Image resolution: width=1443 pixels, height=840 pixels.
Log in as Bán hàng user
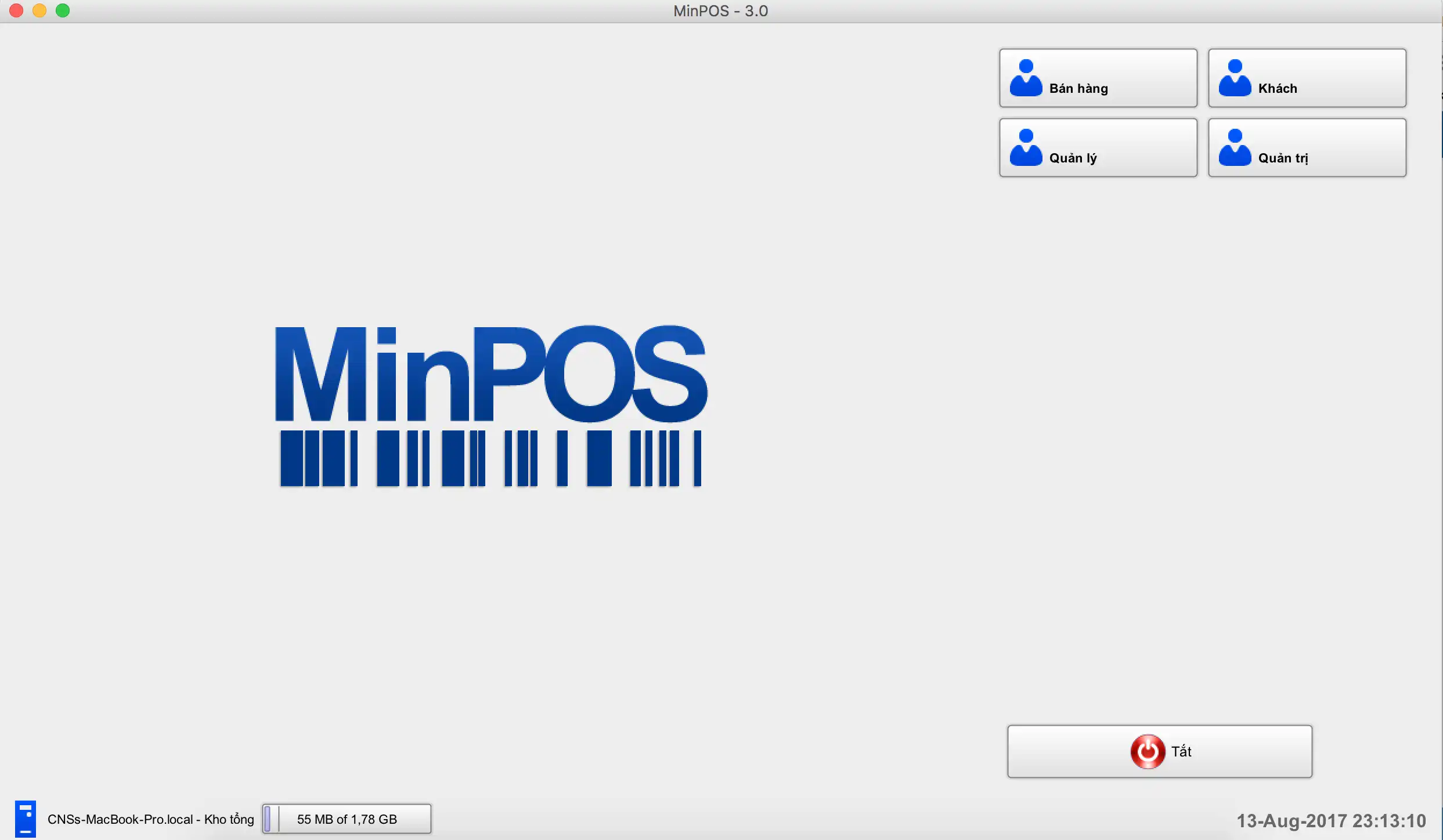(1098, 78)
